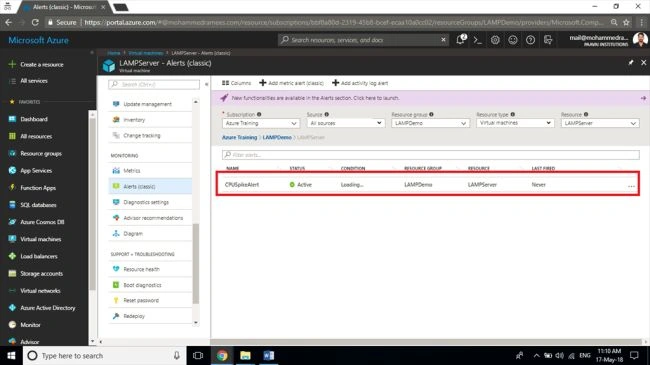Click the user account avatar
650x365 pixels.
(x=640, y=40)
